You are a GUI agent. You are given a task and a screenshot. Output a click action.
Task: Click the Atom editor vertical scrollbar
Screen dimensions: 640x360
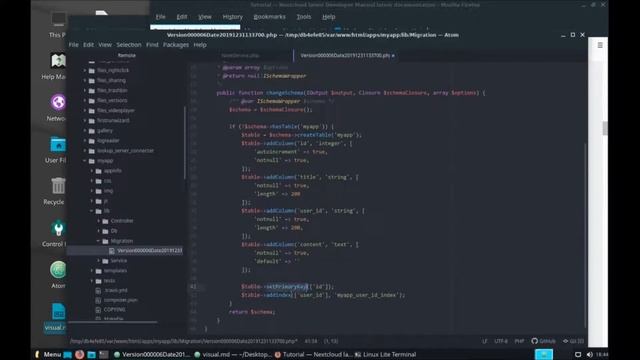point(585,235)
